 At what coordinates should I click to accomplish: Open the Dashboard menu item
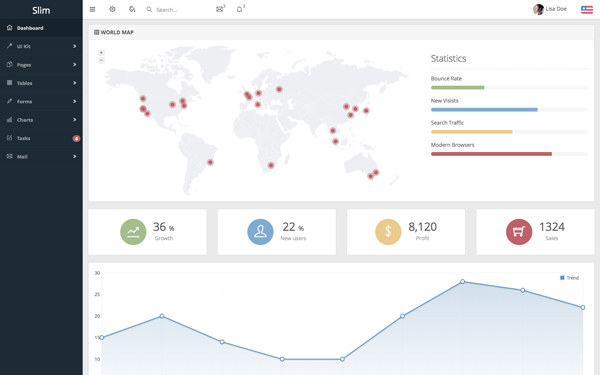click(41, 28)
